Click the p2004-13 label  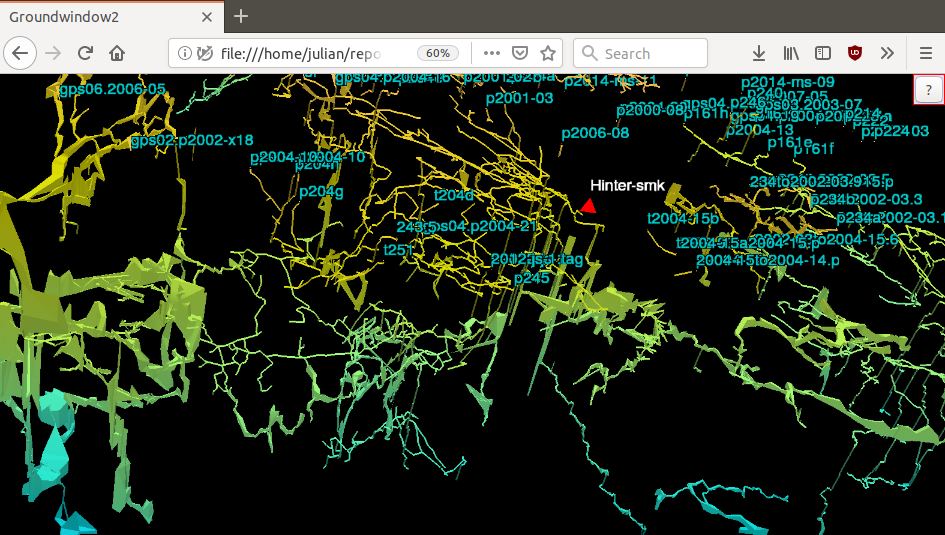tap(760, 130)
